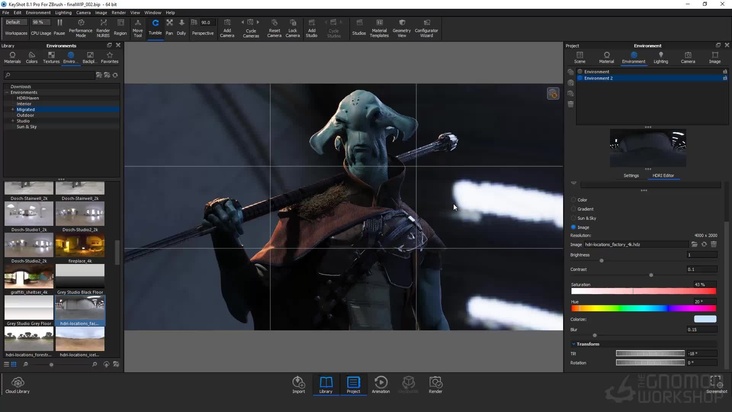Select the Tumble camera tool
The width and height of the screenshot is (732, 412).
pos(155,25)
